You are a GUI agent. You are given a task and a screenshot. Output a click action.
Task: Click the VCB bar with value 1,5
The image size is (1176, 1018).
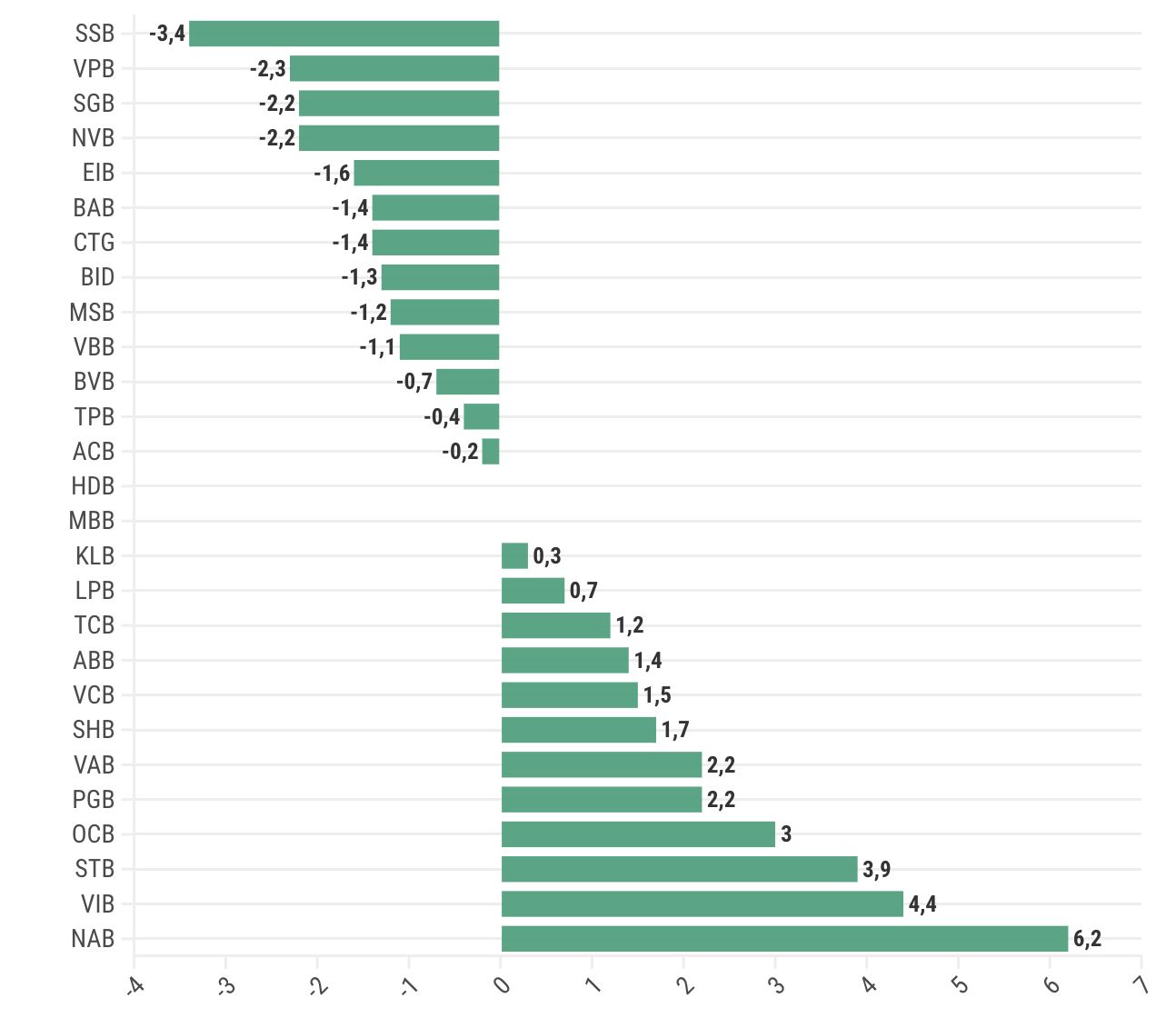570,695
